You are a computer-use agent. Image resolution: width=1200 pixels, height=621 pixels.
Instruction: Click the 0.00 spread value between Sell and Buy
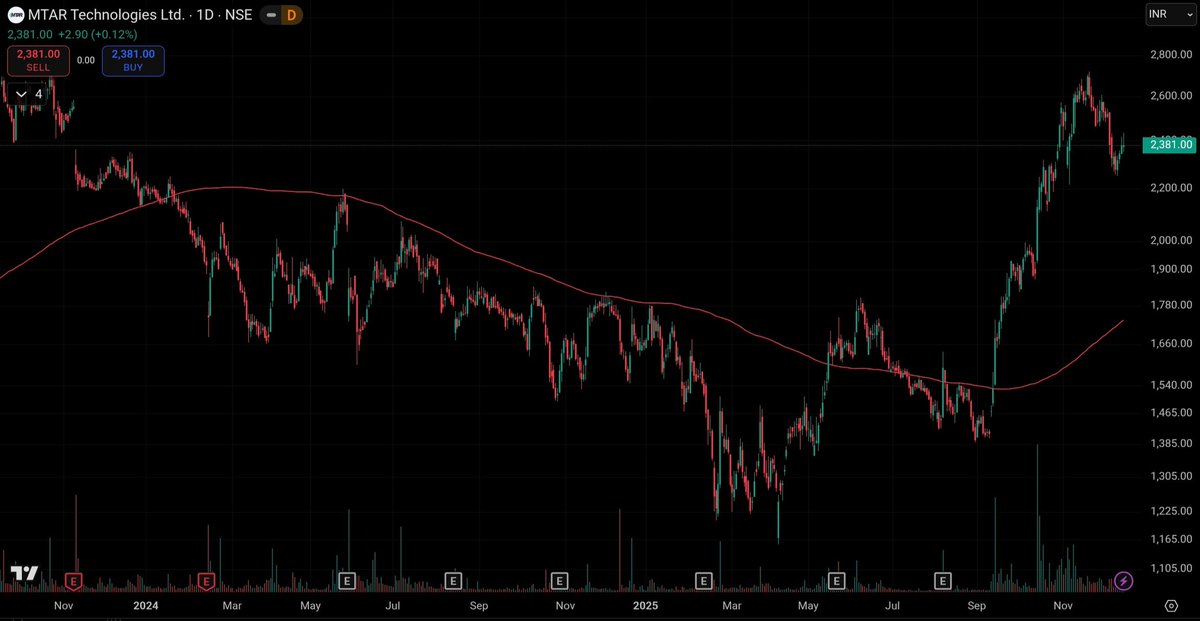click(x=86, y=60)
